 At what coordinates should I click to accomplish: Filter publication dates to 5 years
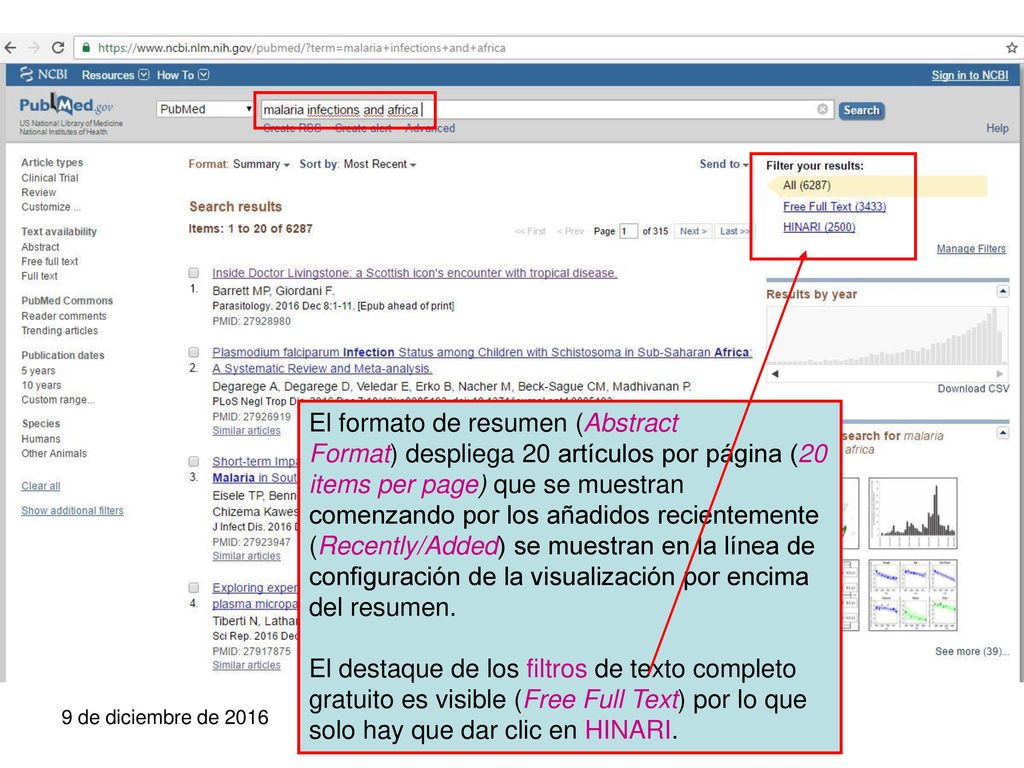[x=38, y=370]
